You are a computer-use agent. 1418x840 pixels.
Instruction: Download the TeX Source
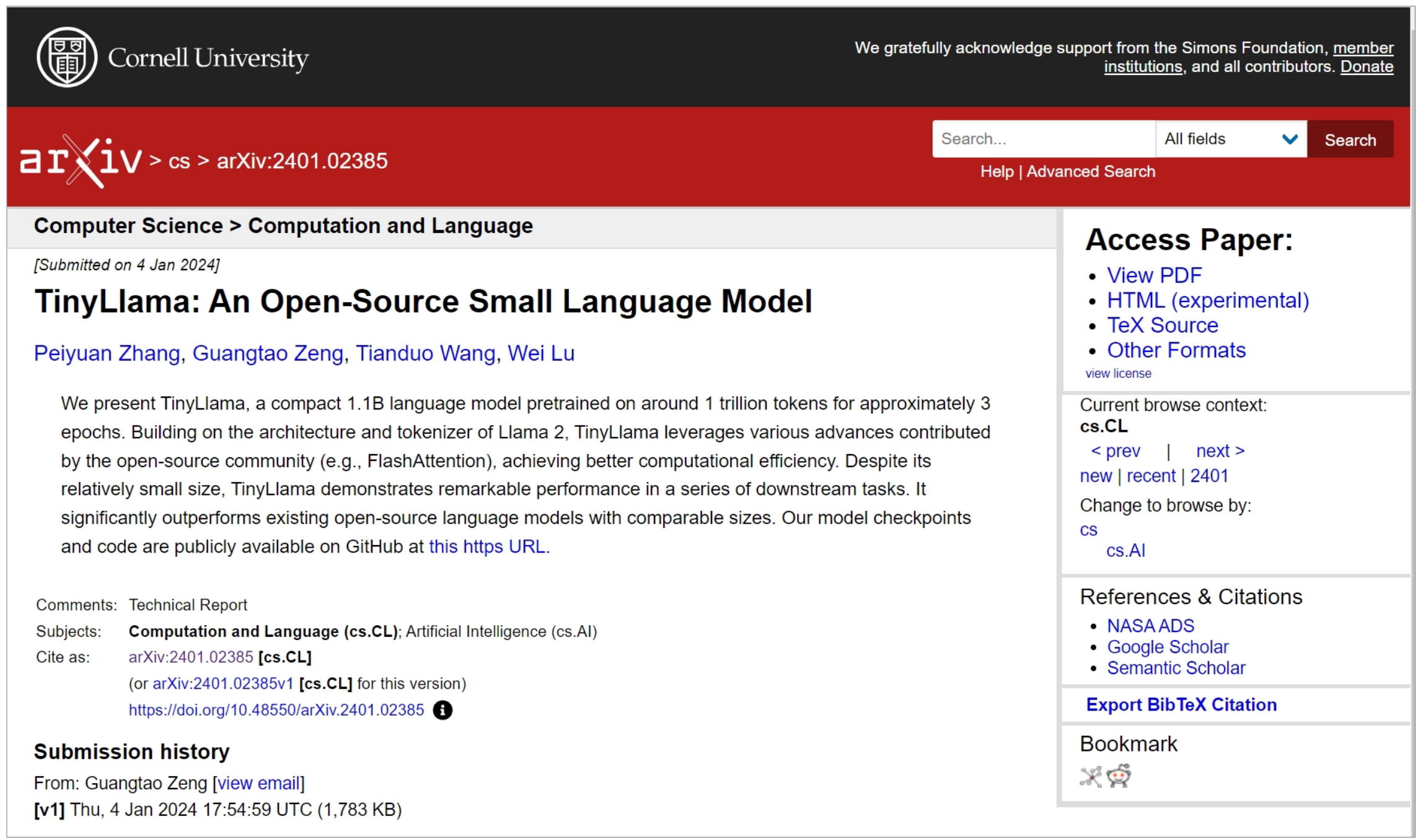[x=1163, y=325]
